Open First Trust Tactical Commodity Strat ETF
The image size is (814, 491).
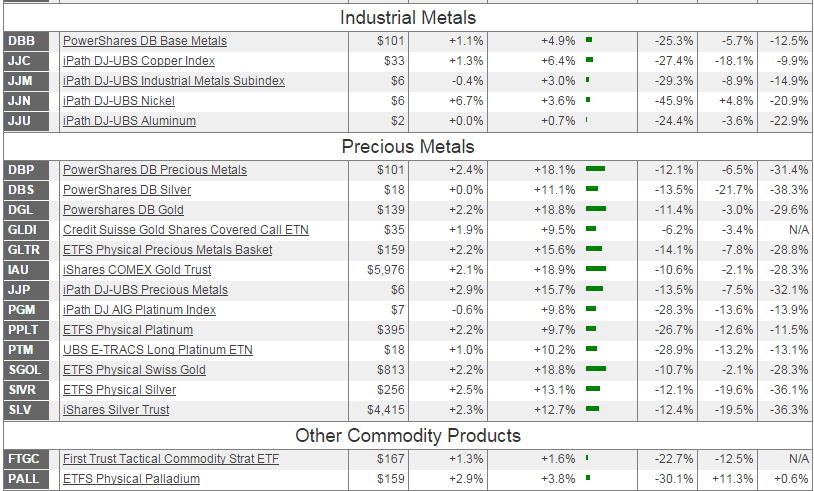coord(171,459)
